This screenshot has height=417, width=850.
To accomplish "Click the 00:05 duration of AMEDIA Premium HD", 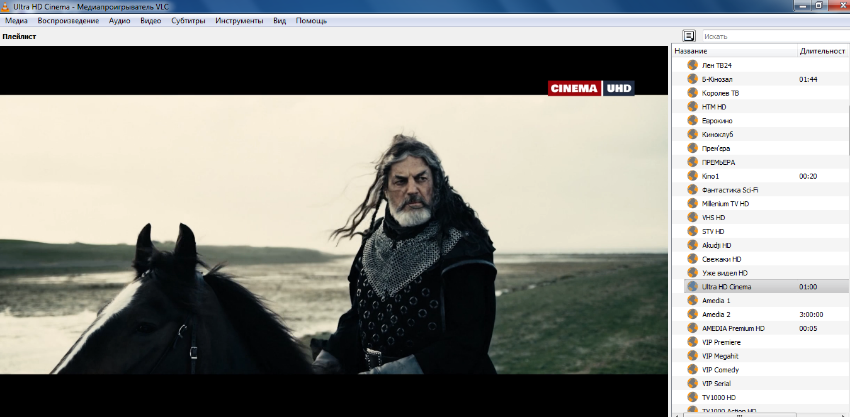I will pos(808,328).
